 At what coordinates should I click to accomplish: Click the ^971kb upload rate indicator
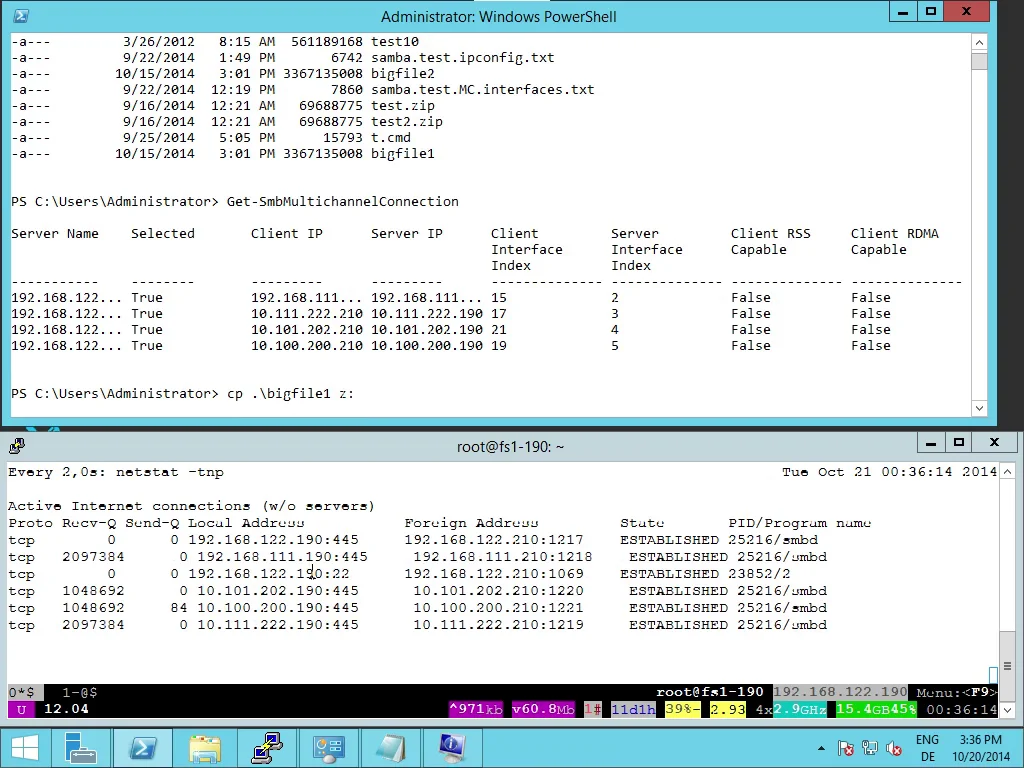pyautogui.click(x=476, y=709)
